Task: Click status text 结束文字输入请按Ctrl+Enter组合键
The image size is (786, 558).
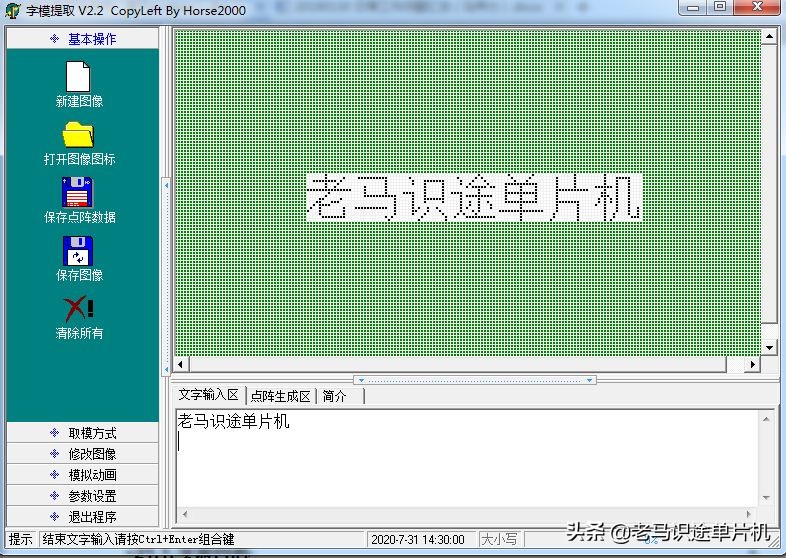Action: click(138, 539)
